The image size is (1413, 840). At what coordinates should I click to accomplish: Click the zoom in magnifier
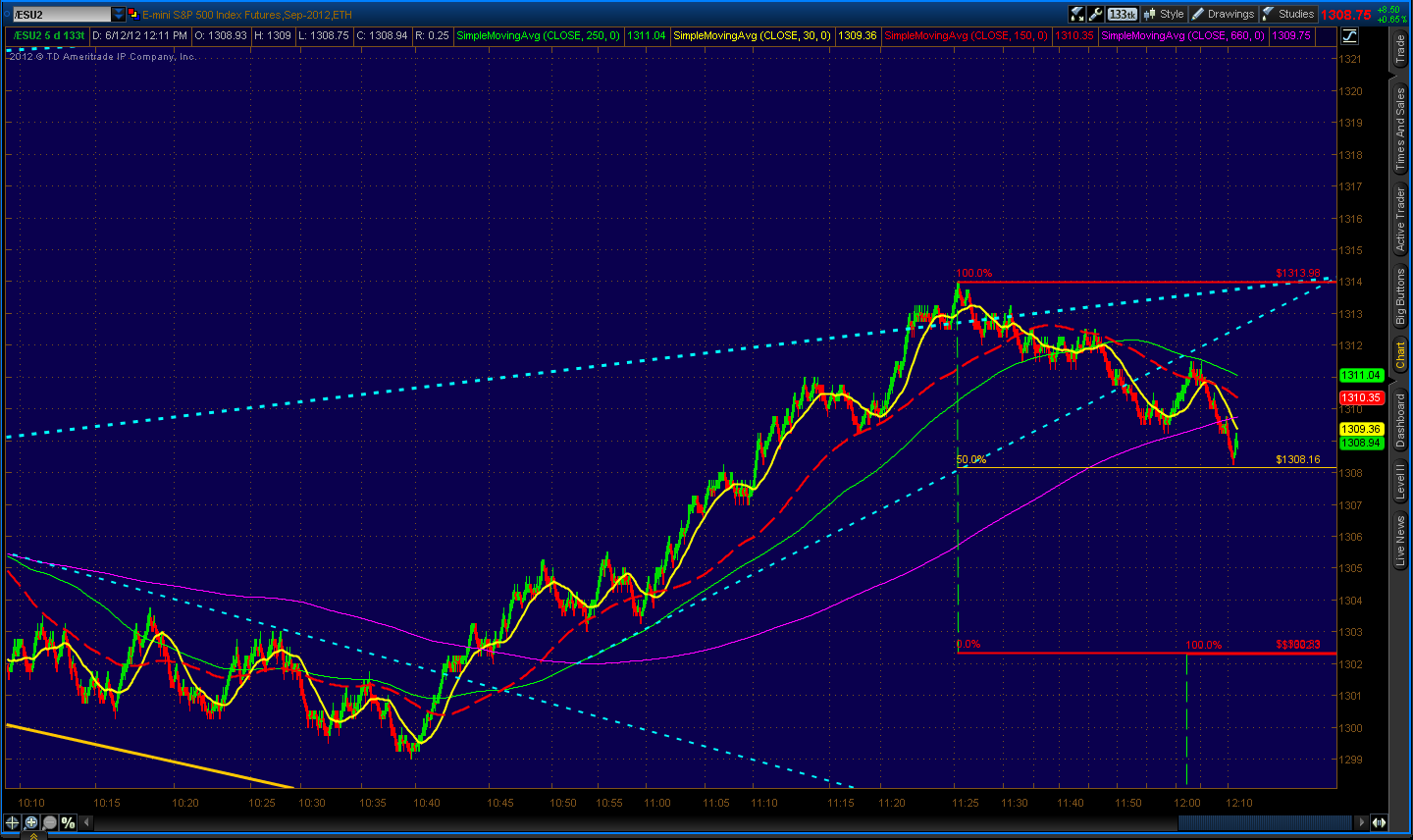(x=31, y=822)
